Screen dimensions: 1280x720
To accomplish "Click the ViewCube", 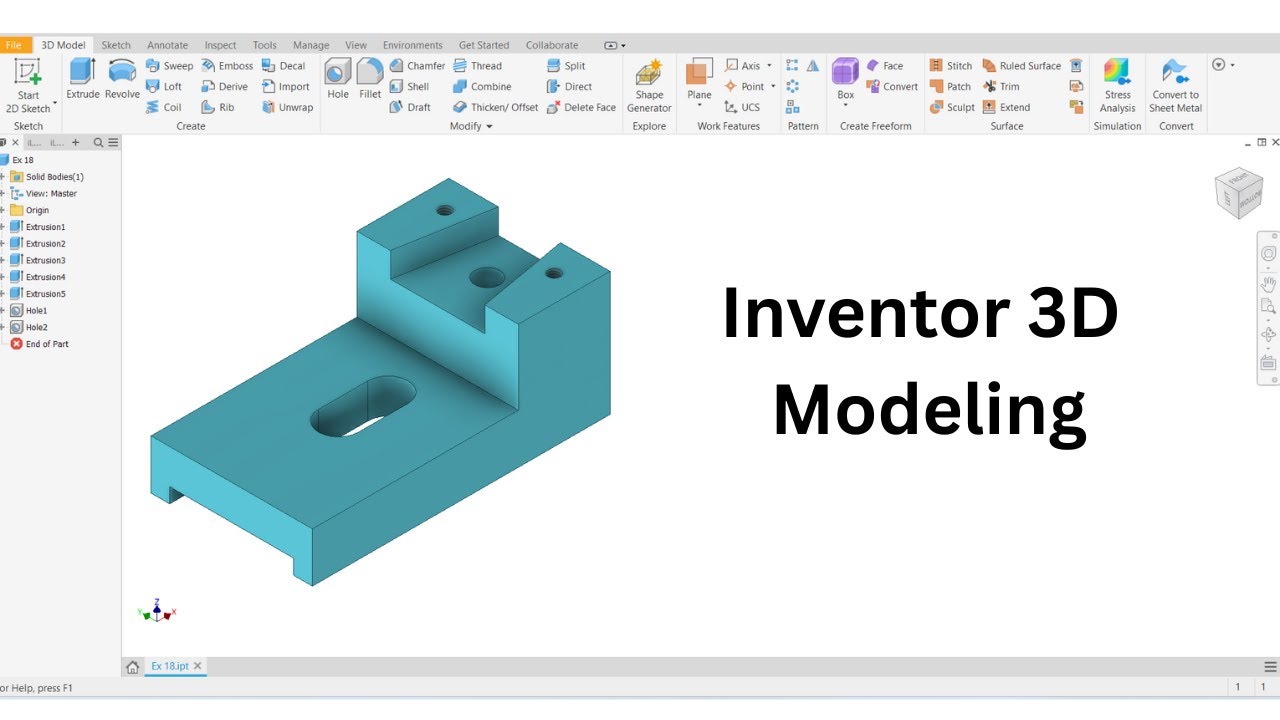I will (1238, 193).
